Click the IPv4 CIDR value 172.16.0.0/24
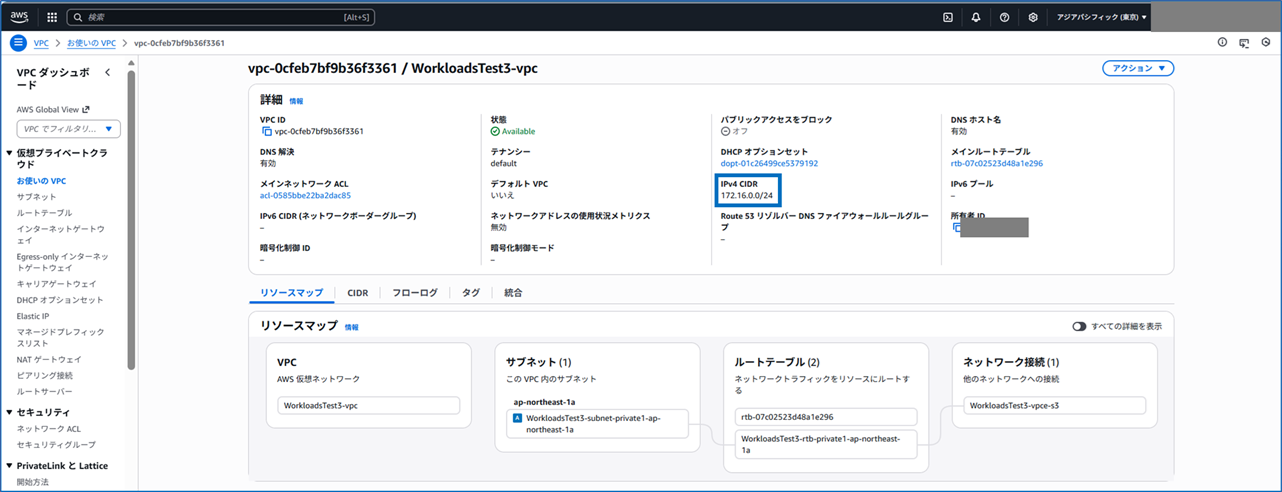 (x=749, y=195)
